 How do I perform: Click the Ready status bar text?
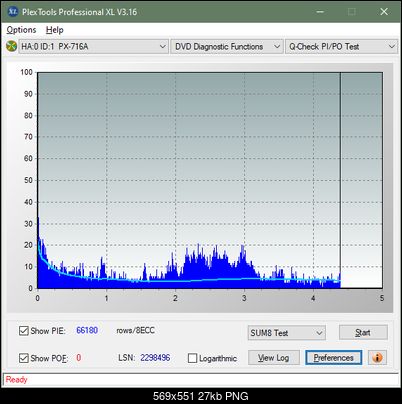(x=16, y=379)
